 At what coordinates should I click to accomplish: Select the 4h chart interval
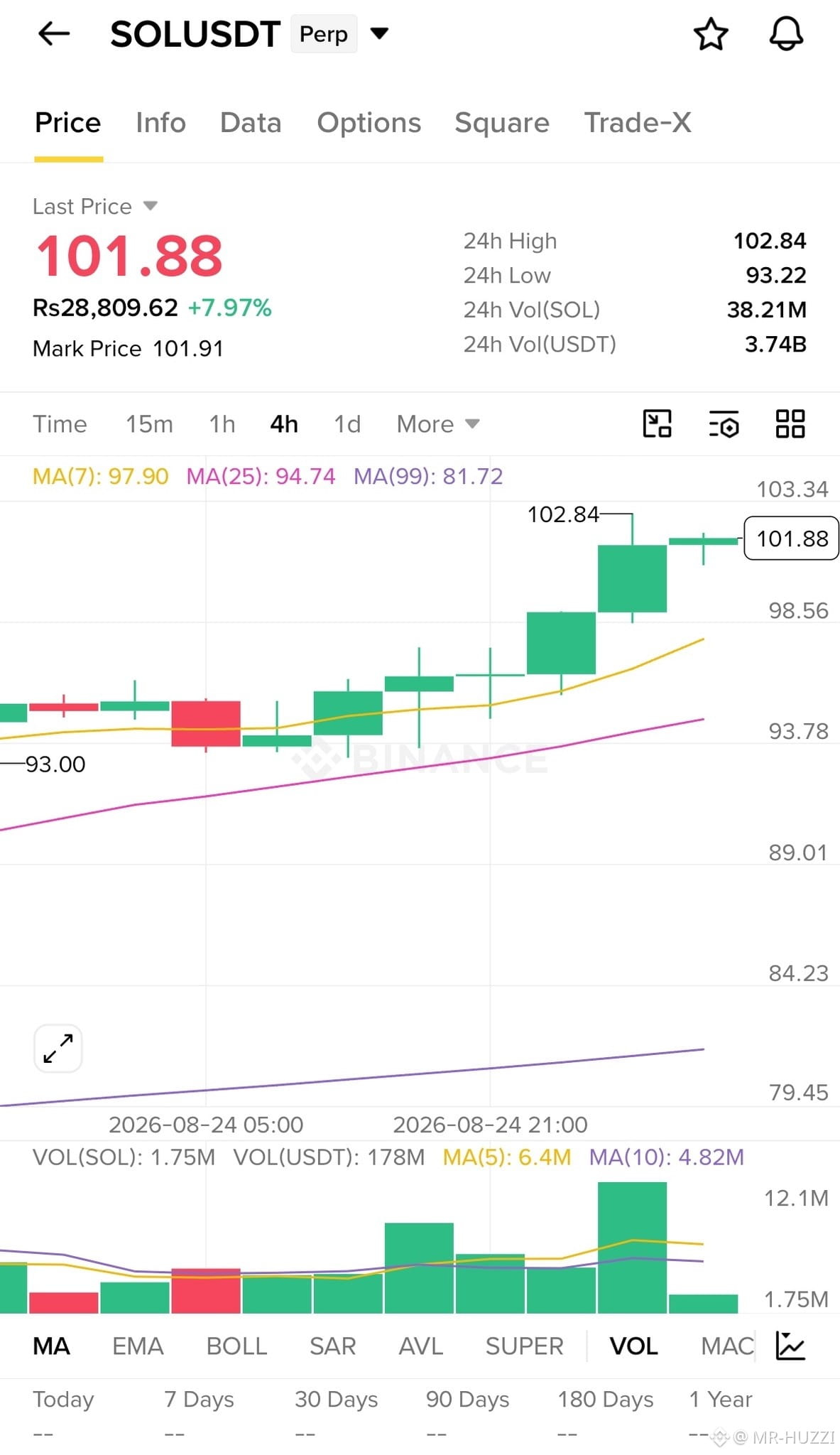(284, 424)
